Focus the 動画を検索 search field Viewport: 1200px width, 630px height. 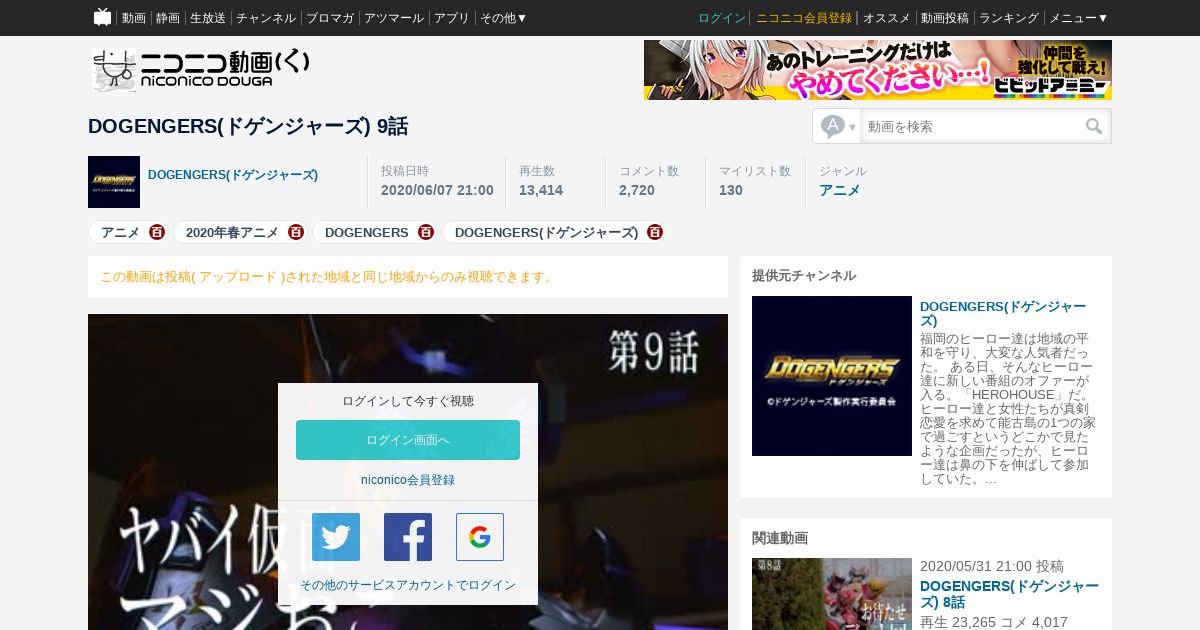coord(971,126)
